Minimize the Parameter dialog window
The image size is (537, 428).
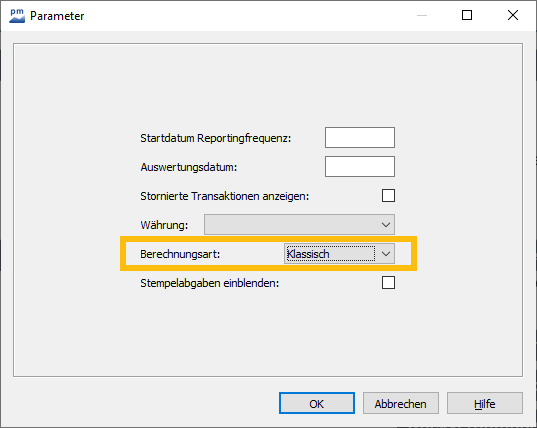tap(422, 15)
